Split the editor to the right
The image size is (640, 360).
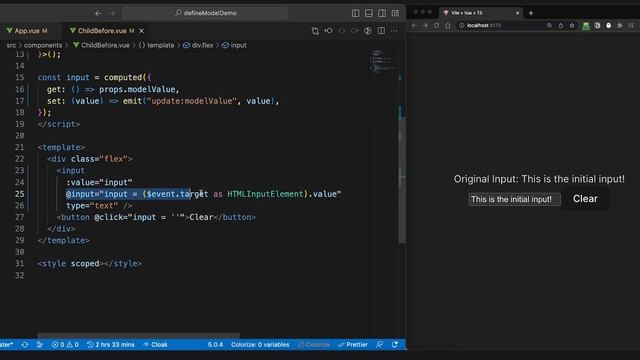(381, 31)
